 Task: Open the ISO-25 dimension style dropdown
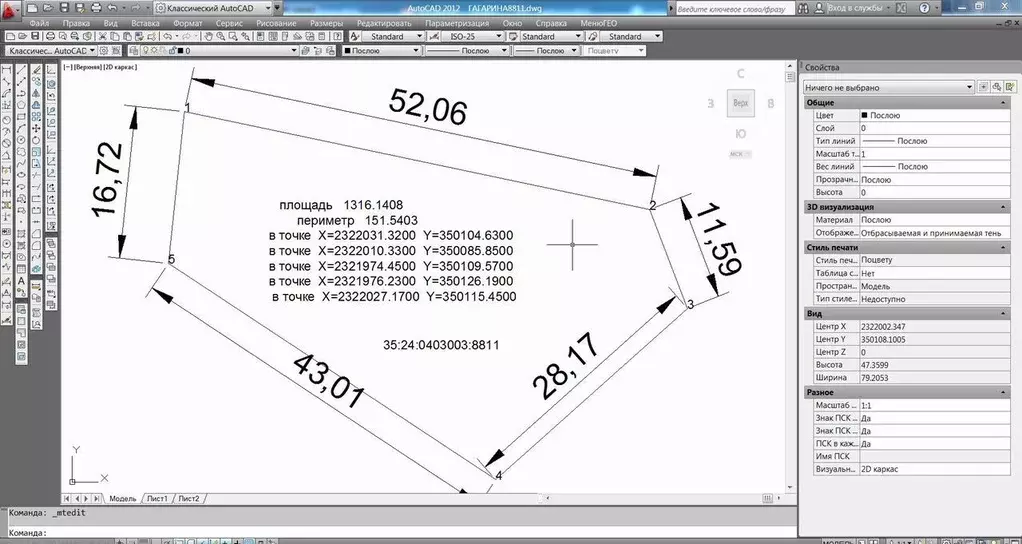(x=474, y=36)
